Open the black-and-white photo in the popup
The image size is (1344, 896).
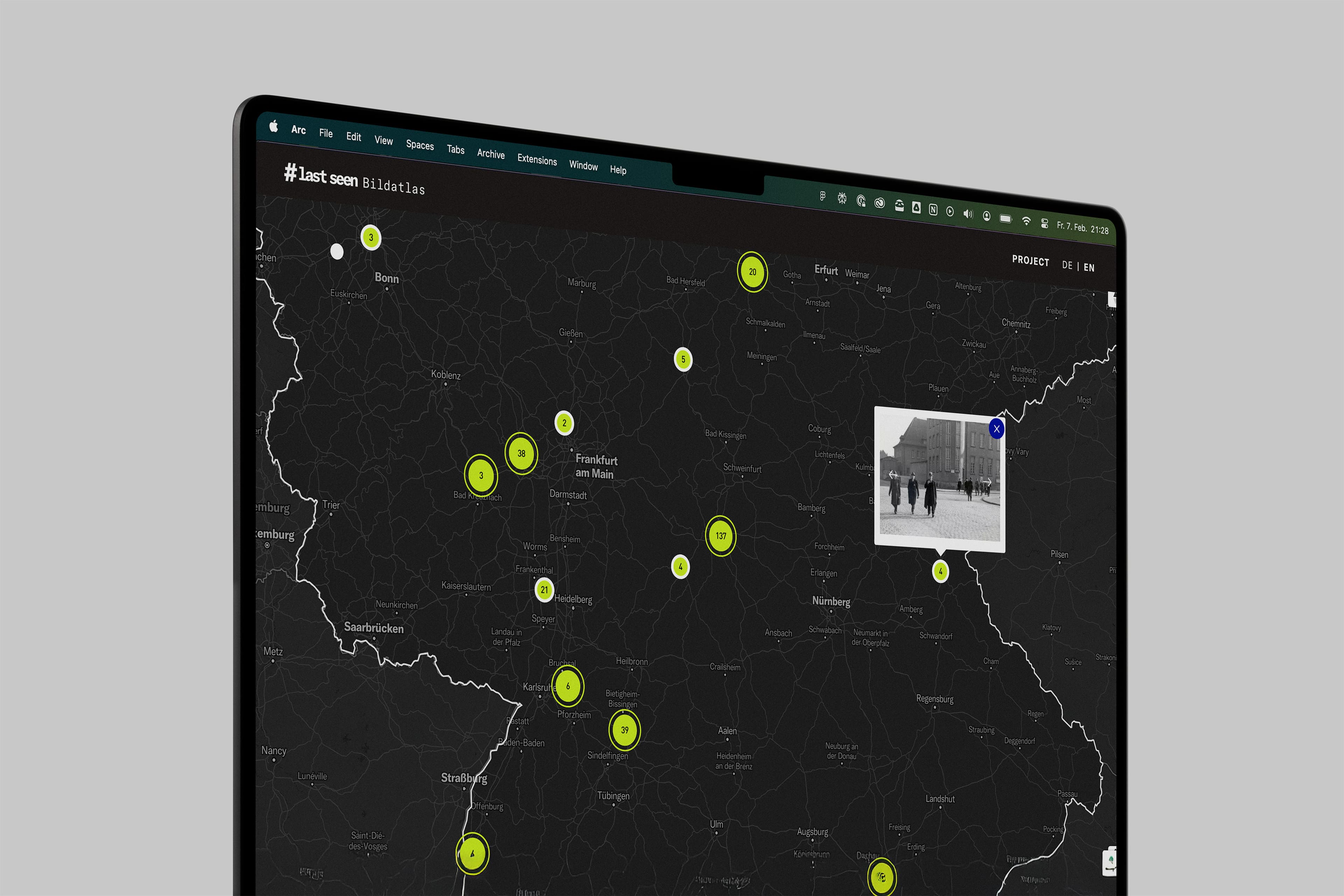click(x=940, y=479)
